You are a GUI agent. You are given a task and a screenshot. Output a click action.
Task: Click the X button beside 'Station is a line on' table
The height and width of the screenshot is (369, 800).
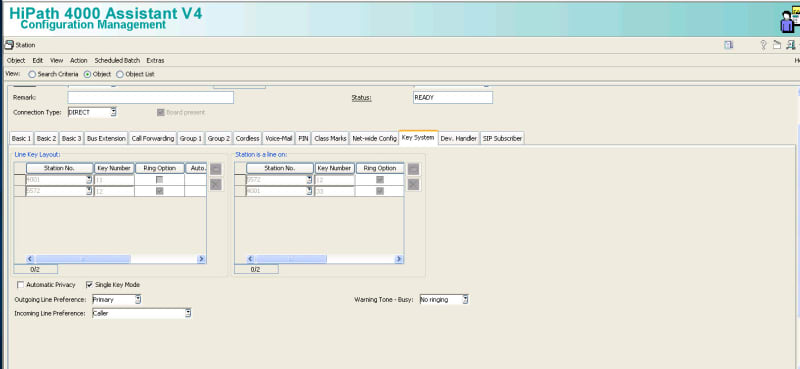point(413,184)
